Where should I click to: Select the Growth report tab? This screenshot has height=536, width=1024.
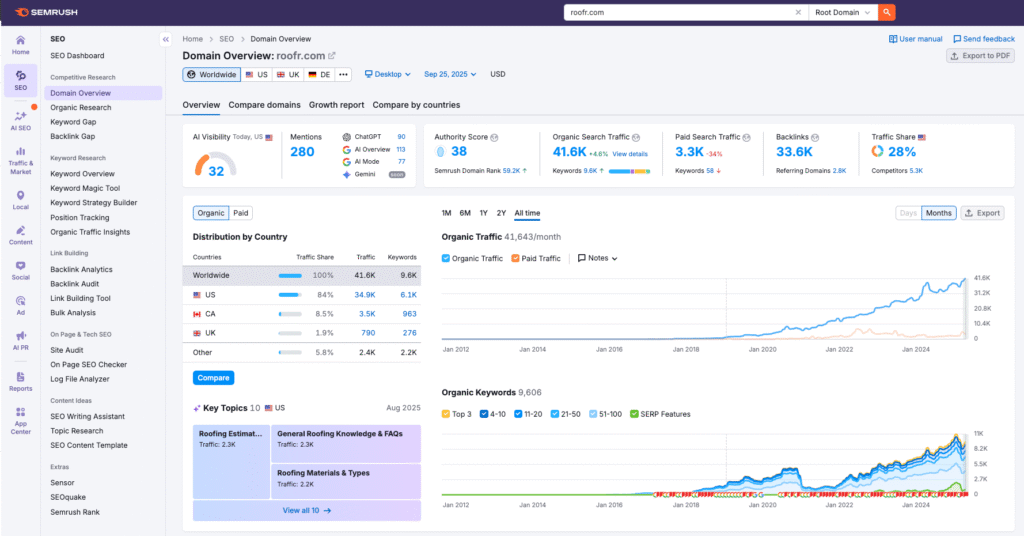(336, 105)
